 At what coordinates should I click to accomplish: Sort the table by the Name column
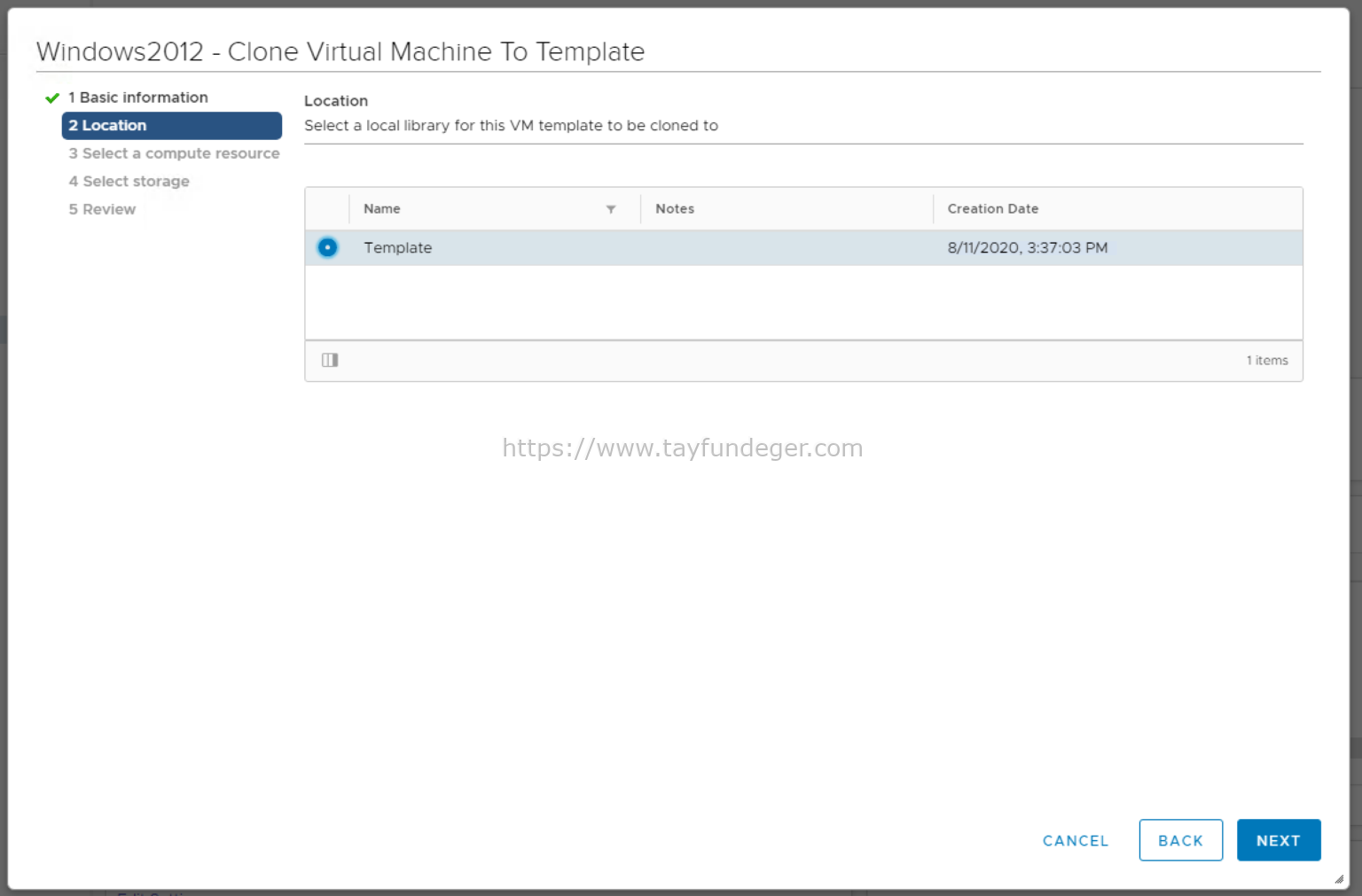pos(382,208)
